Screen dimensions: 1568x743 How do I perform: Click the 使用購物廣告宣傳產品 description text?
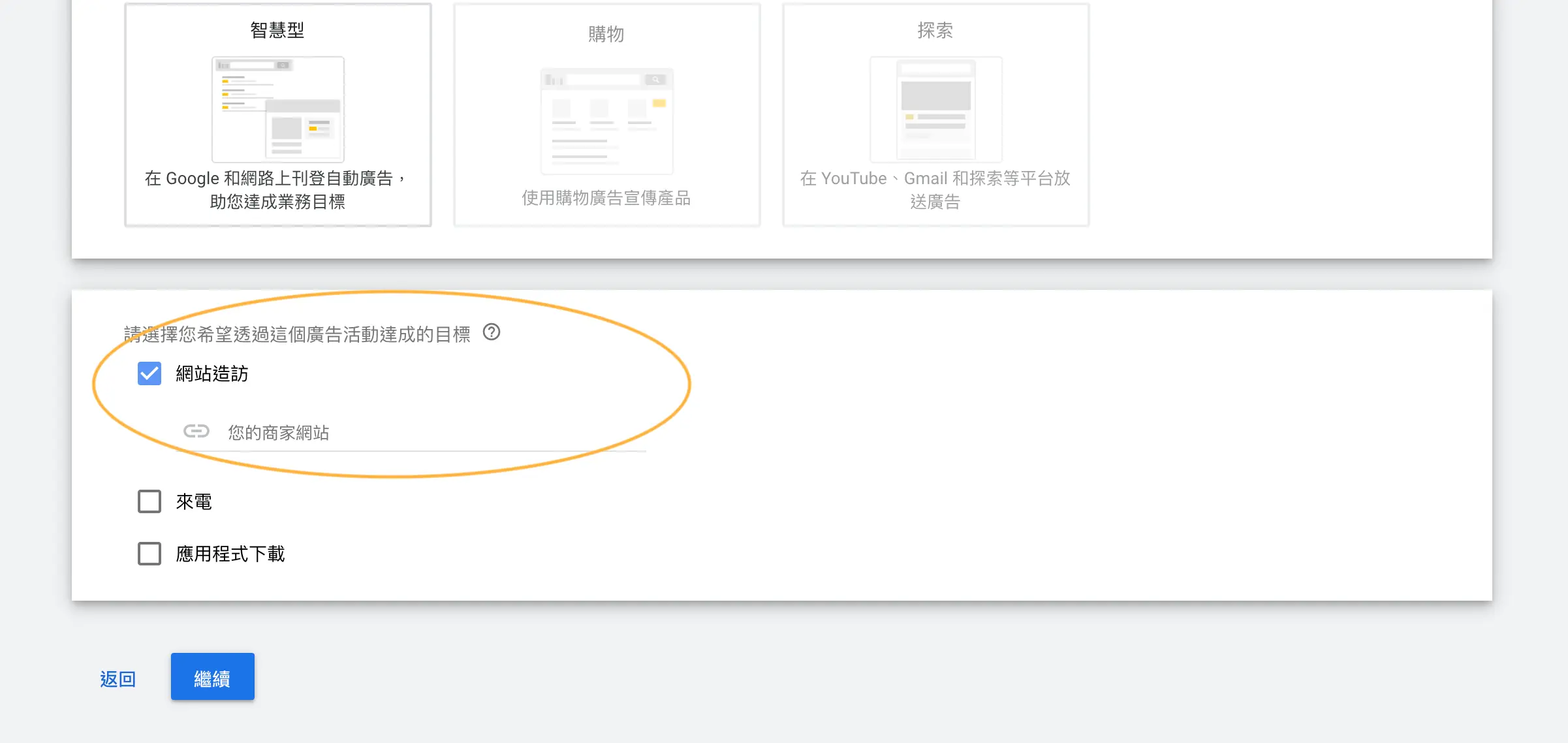(x=606, y=198)
